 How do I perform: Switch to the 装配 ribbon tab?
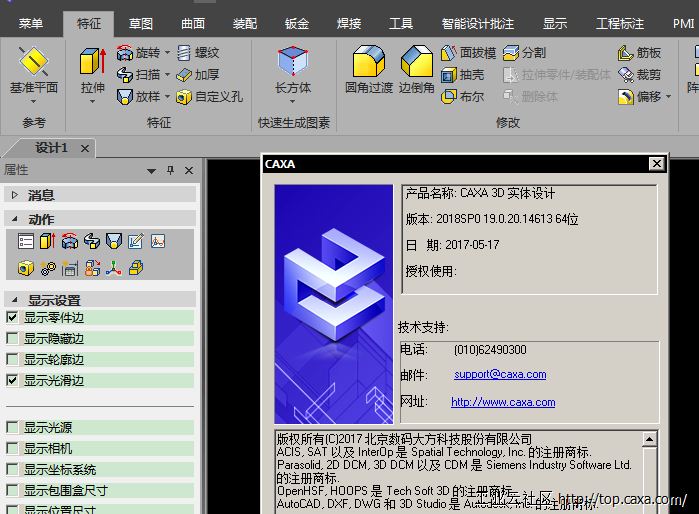(x=245, y=23)
